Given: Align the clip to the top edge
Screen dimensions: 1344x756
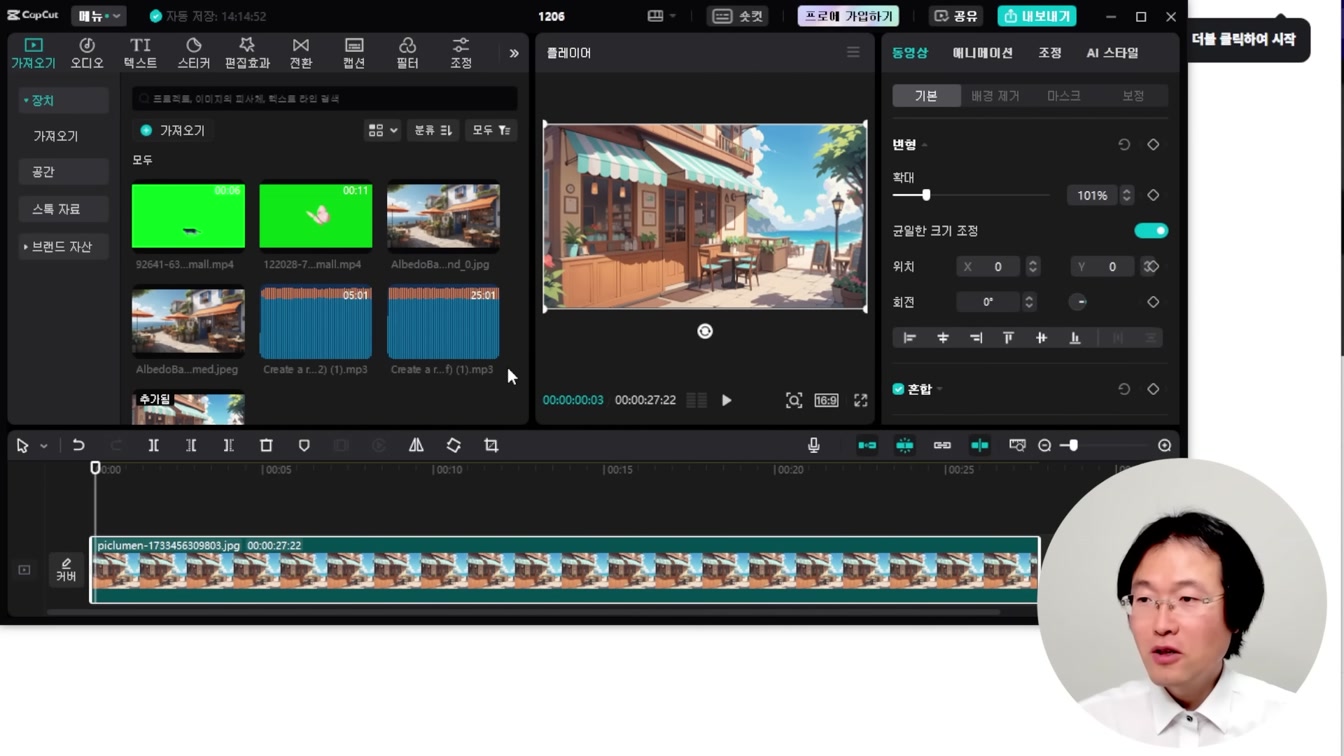Looking at the screenshot, I should click(1008, 338).
